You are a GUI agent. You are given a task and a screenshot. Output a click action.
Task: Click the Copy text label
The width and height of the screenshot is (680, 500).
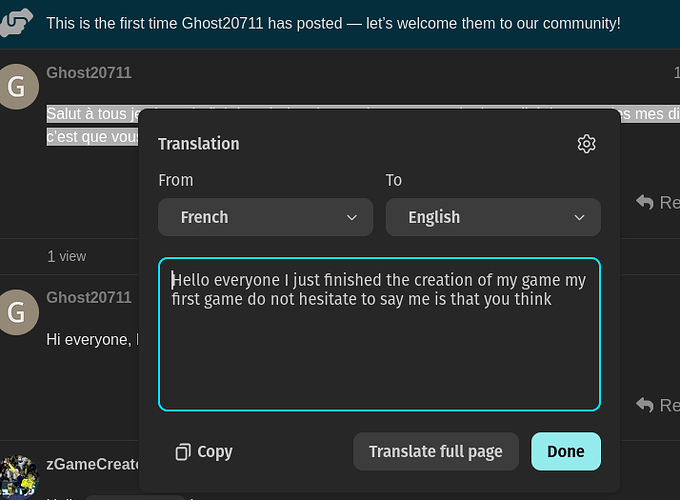[215, 452]
